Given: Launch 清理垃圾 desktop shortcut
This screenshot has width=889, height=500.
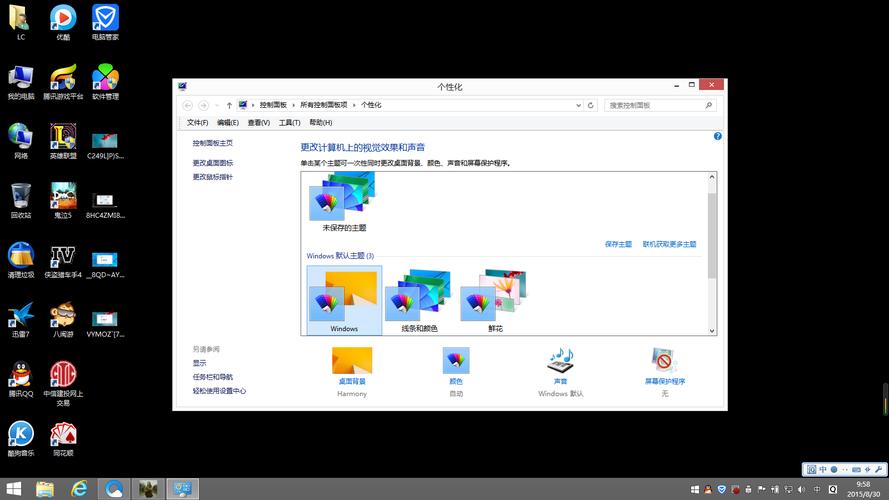Looking at the screenshot, I should point(20,260).
